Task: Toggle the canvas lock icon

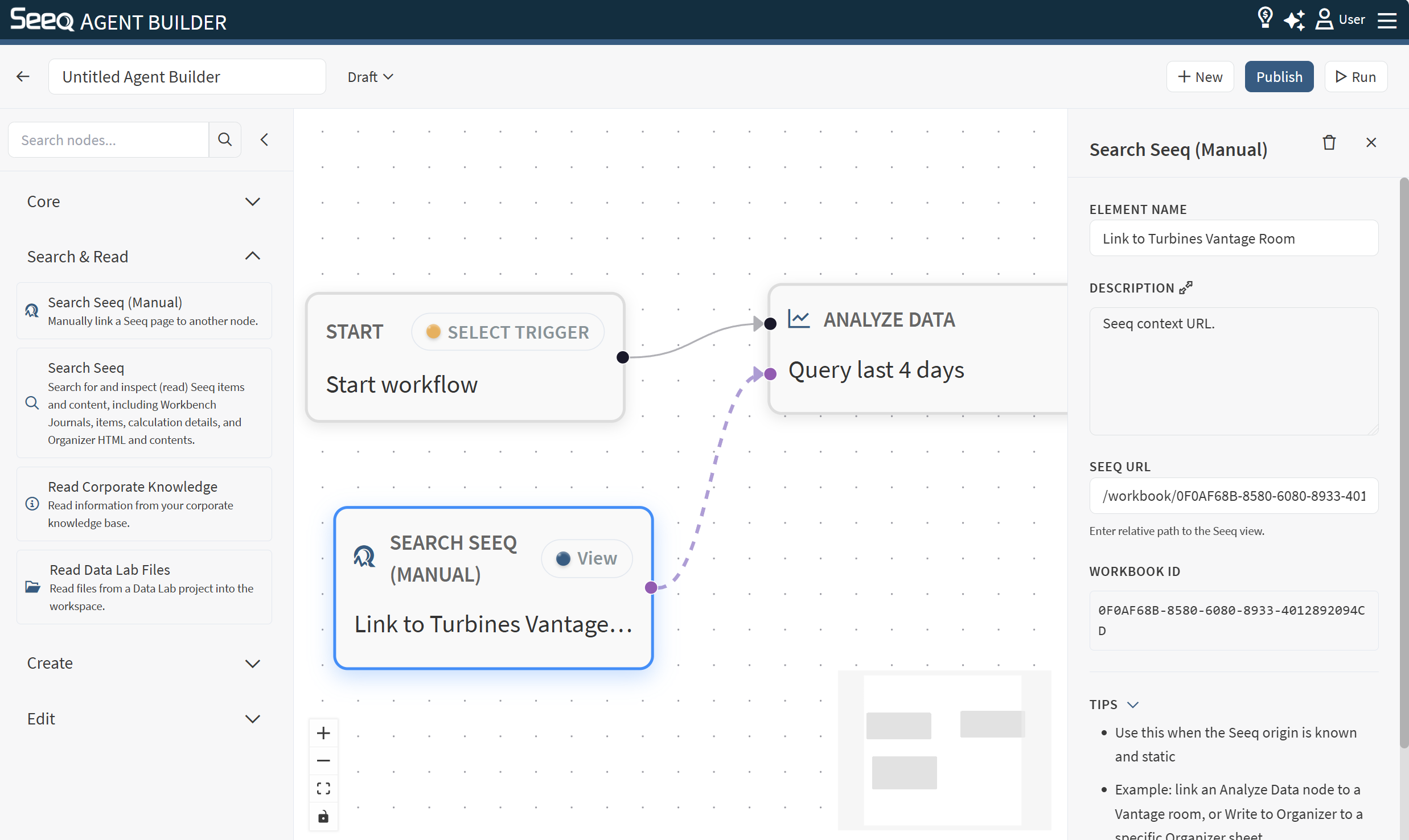Action: pos(323,817)
